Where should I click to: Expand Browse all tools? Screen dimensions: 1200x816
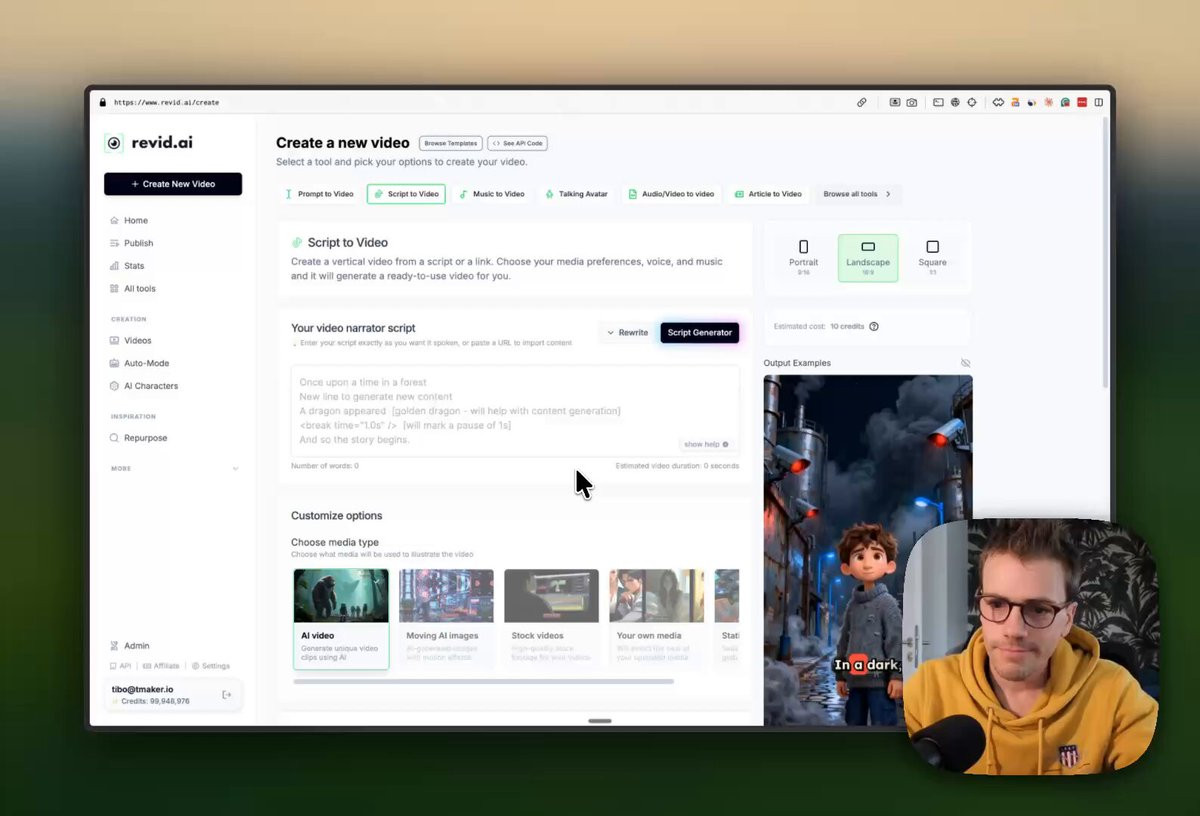(858, 194)
